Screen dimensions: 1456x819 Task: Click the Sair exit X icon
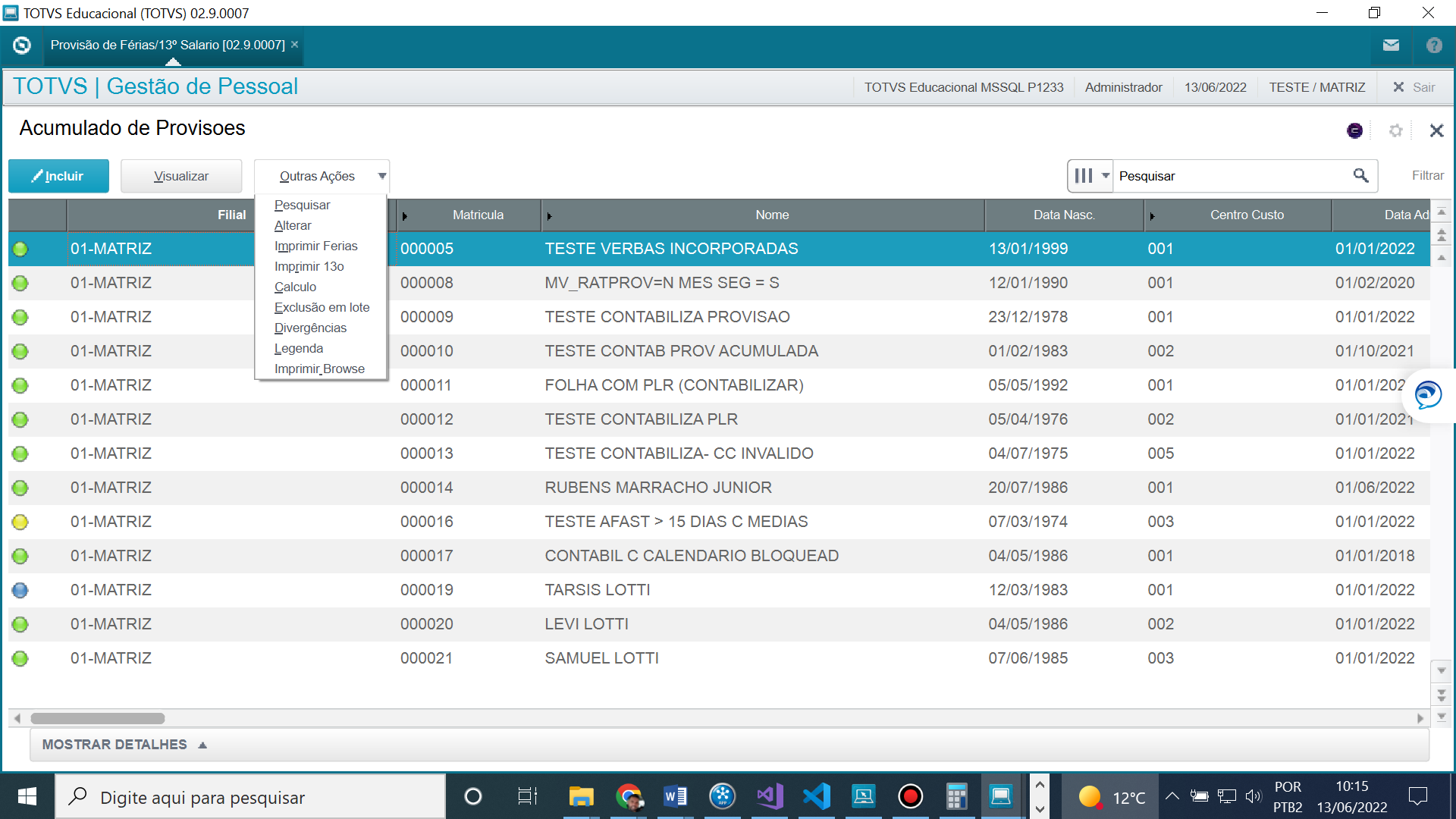pyautogui.click(x=1398, y=87)
